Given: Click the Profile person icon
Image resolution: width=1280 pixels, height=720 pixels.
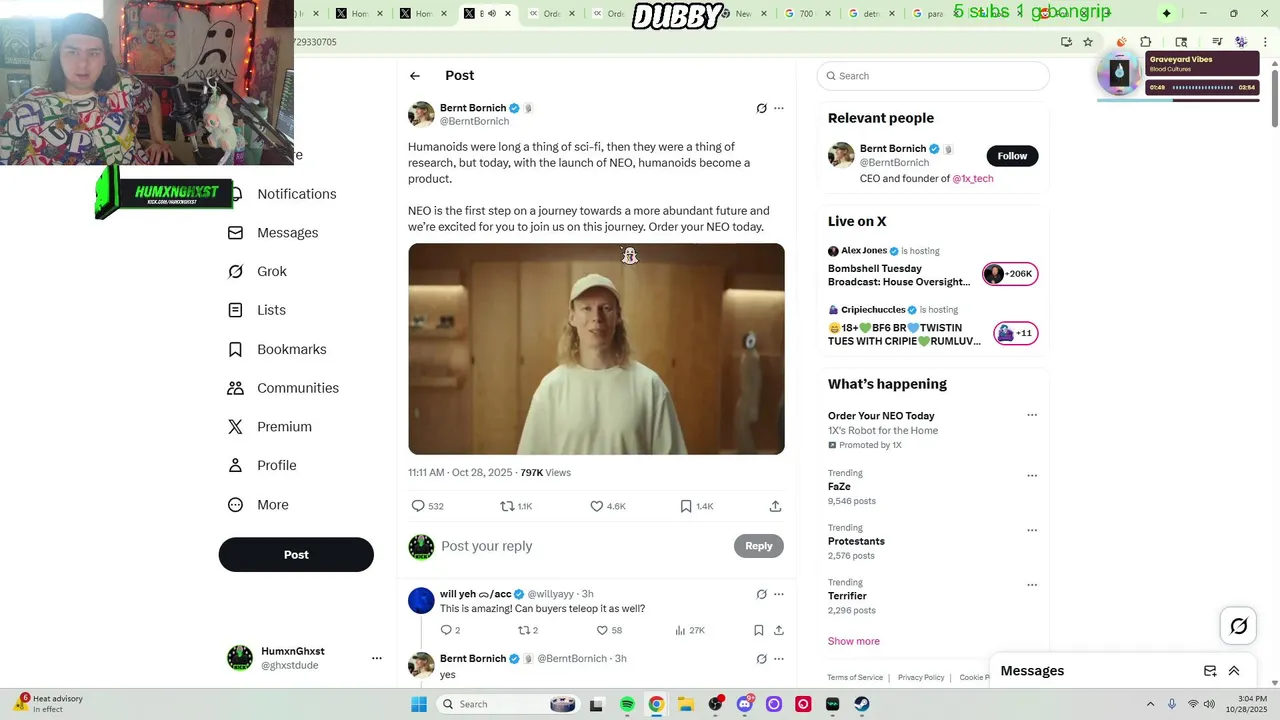Looking at the screenshot, I should tap(235, 465).
